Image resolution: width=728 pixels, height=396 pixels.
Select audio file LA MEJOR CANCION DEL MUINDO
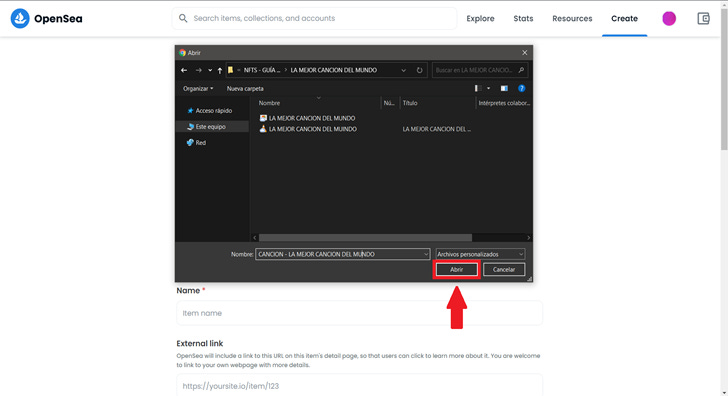coord(308,129)
